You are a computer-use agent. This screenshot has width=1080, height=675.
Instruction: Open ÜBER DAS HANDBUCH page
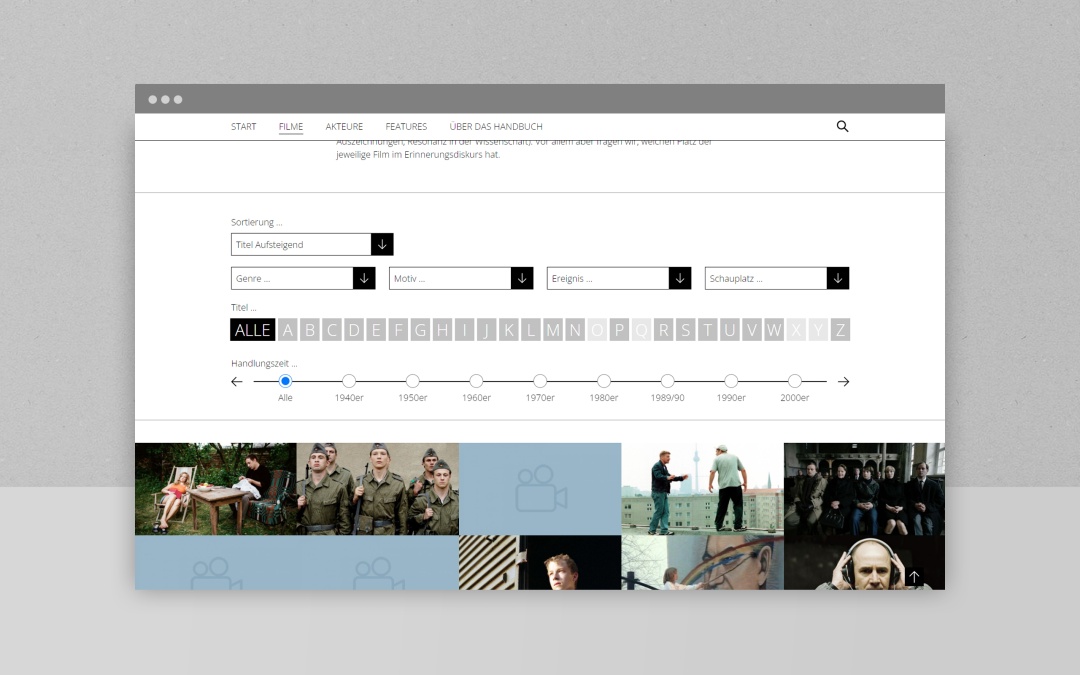point(496,127)
